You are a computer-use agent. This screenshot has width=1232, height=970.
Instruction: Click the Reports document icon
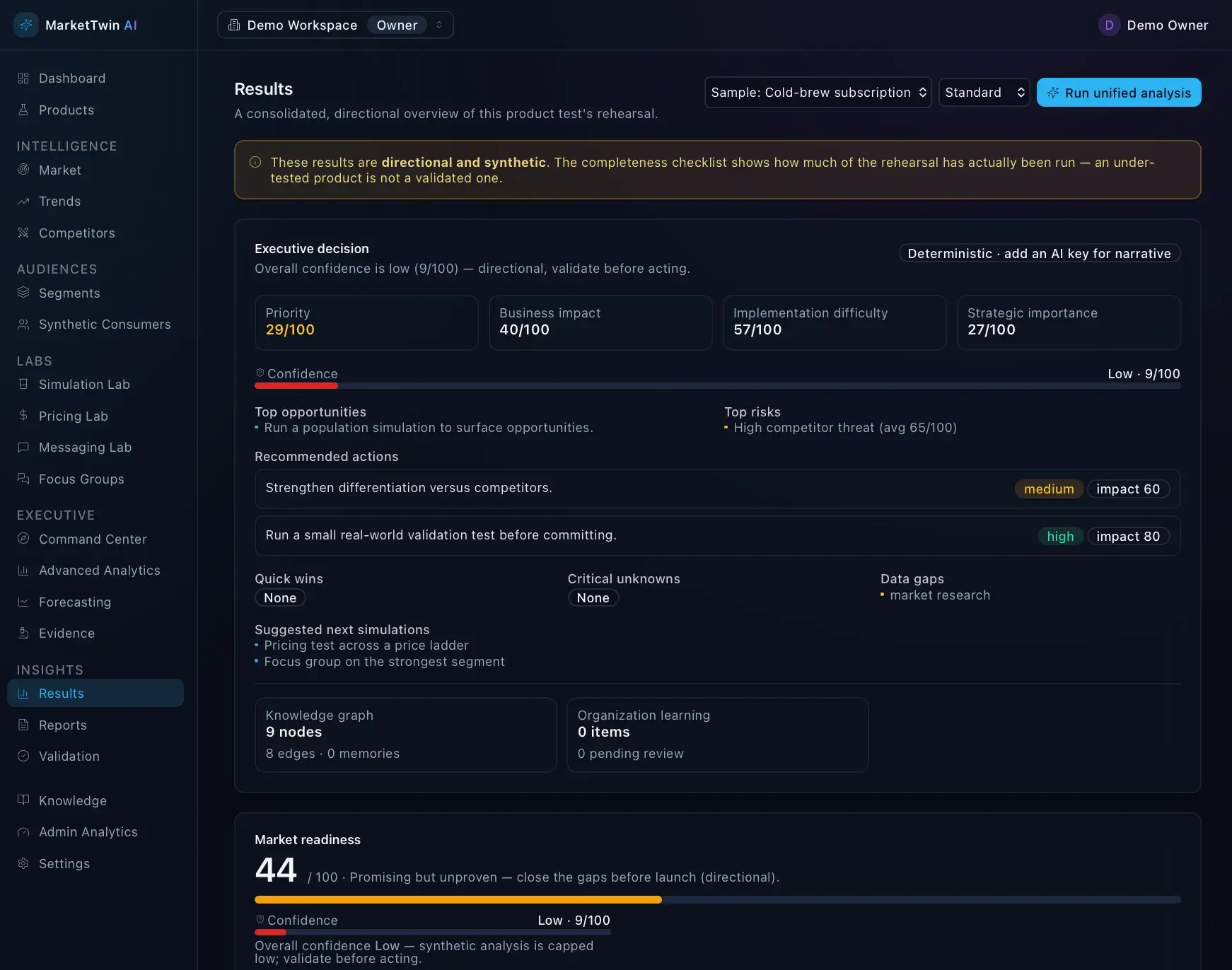[23, 725]
